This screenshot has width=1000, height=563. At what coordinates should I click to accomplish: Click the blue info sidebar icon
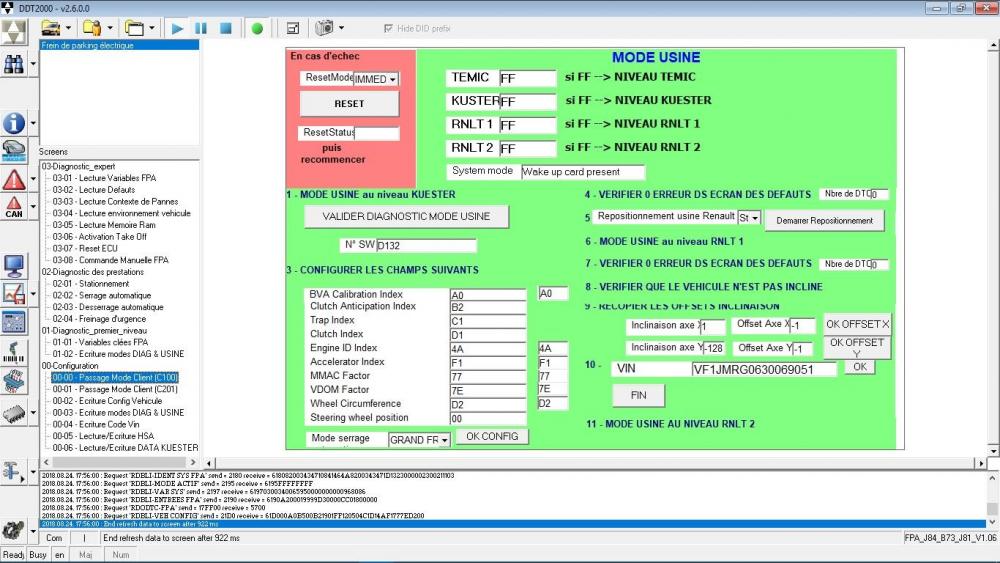coord(13,122)
